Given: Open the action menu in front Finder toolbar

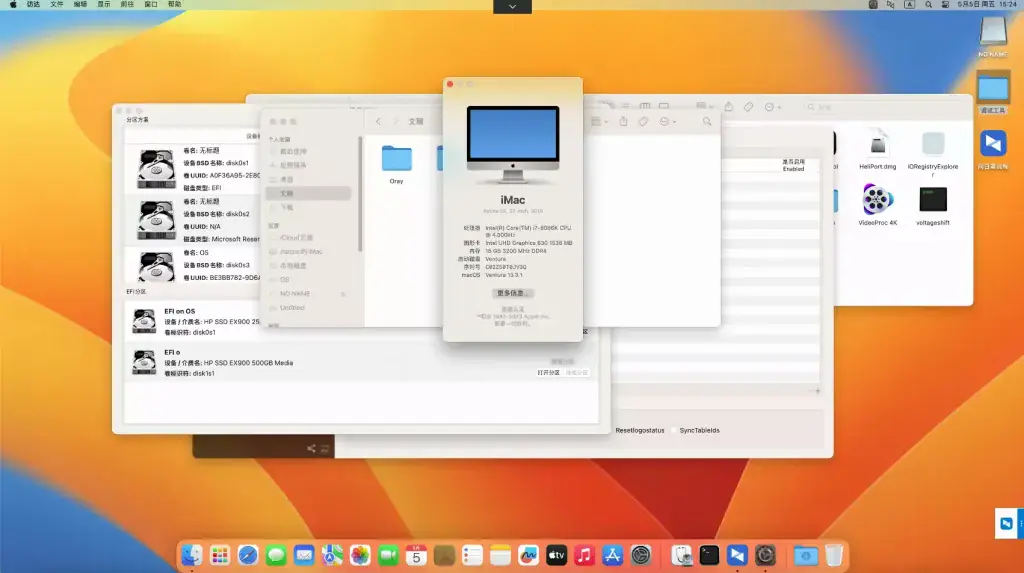Looking at the screenshot, I should point(667,122).
